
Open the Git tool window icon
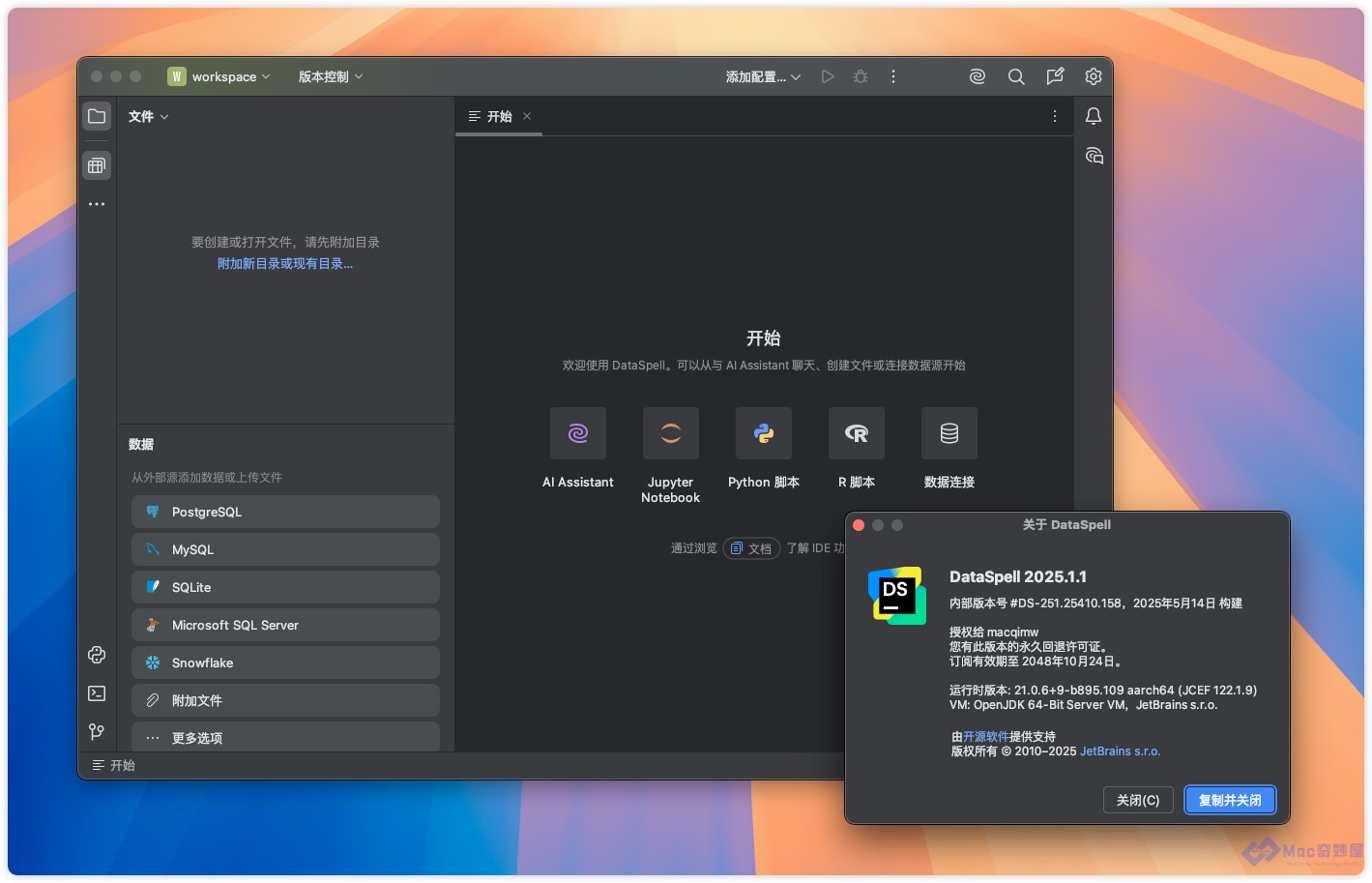pos(97,732)
